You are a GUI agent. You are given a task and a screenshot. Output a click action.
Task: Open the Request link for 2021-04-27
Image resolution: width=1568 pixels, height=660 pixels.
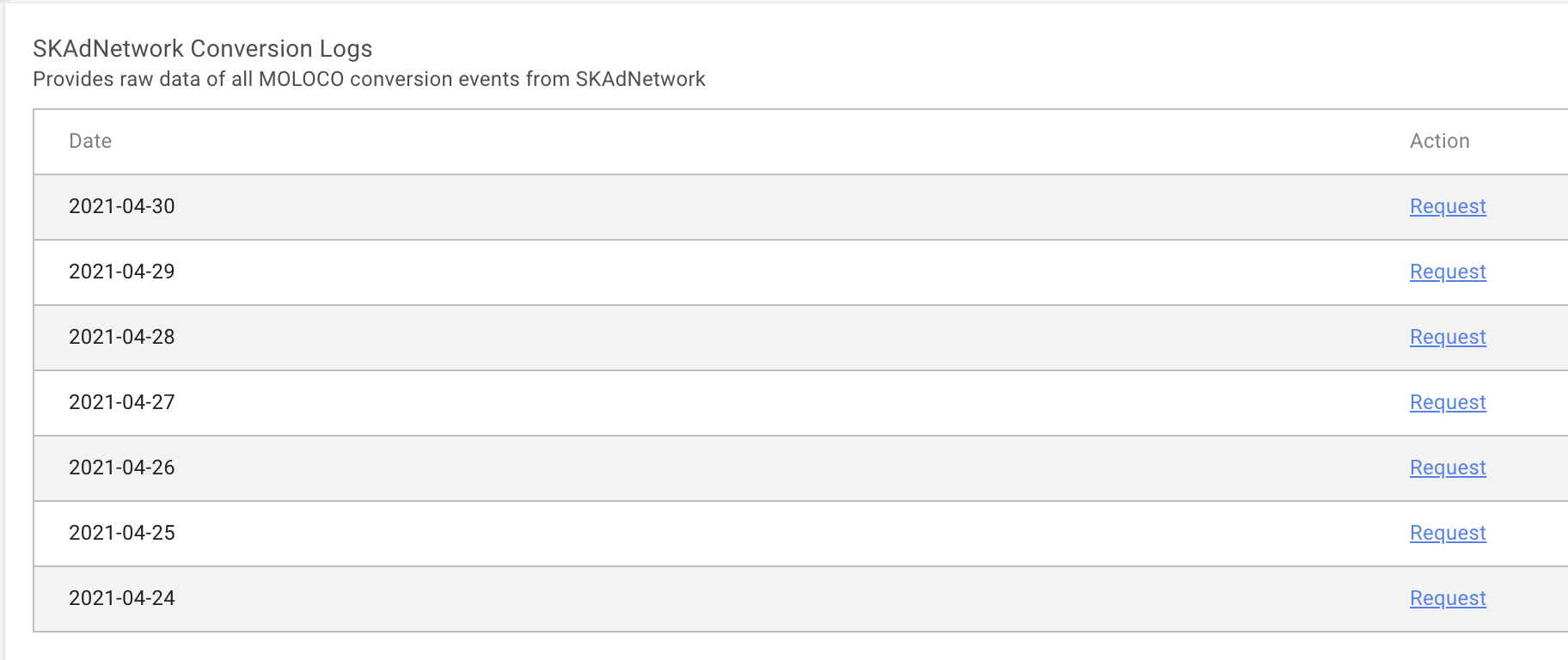pos(1448,402)
